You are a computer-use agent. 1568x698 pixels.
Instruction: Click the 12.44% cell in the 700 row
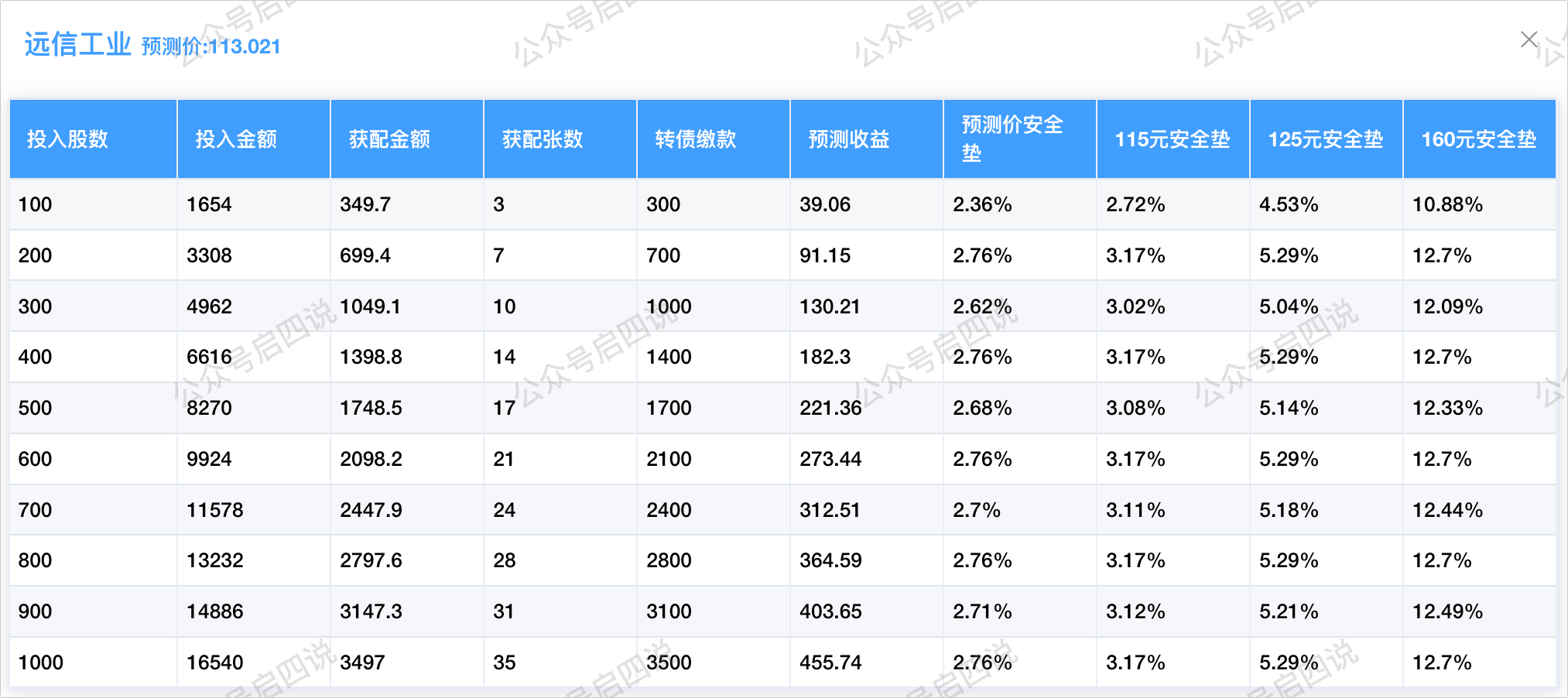pyautogui.click(x=1447, y=510)
